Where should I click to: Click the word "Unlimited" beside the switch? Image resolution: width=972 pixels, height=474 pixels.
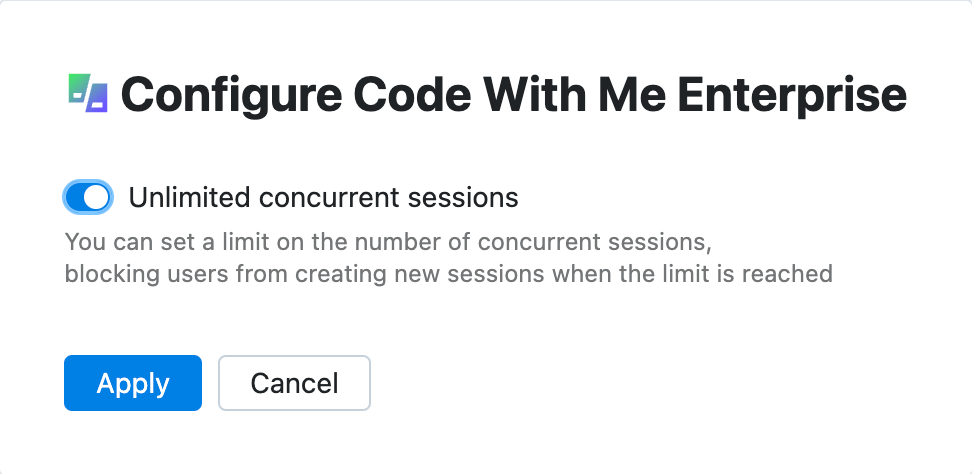[x=188, y=198]
